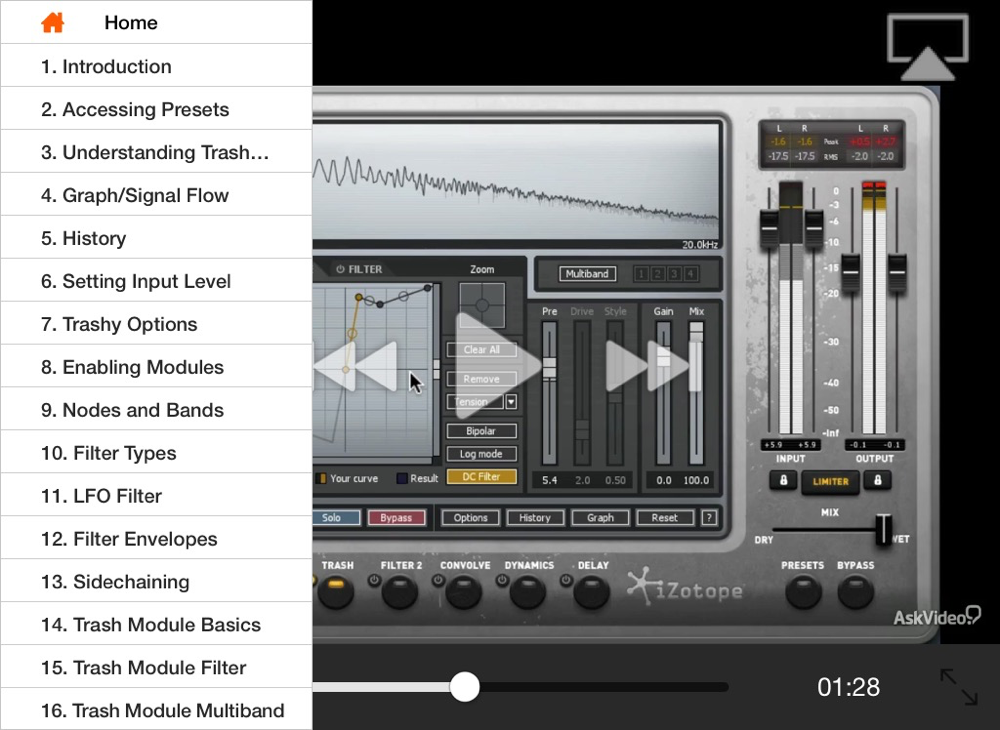Open the Tension dropdown arrow

(511, 402)
